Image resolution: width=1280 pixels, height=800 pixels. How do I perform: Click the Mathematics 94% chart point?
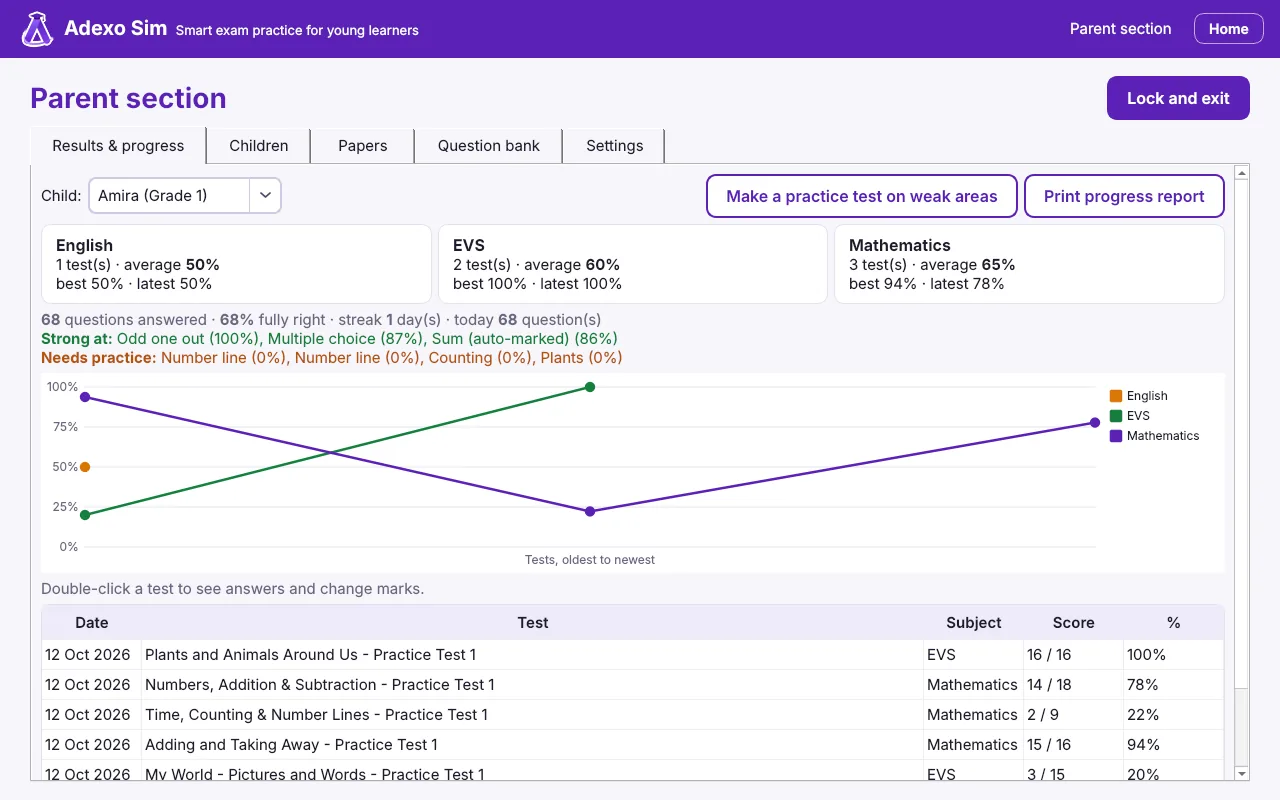[85, 397]
